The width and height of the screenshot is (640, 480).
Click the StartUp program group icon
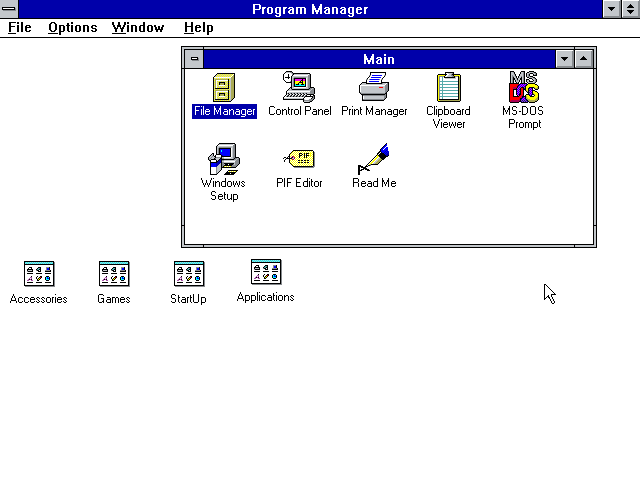click(x=188, y=274)
